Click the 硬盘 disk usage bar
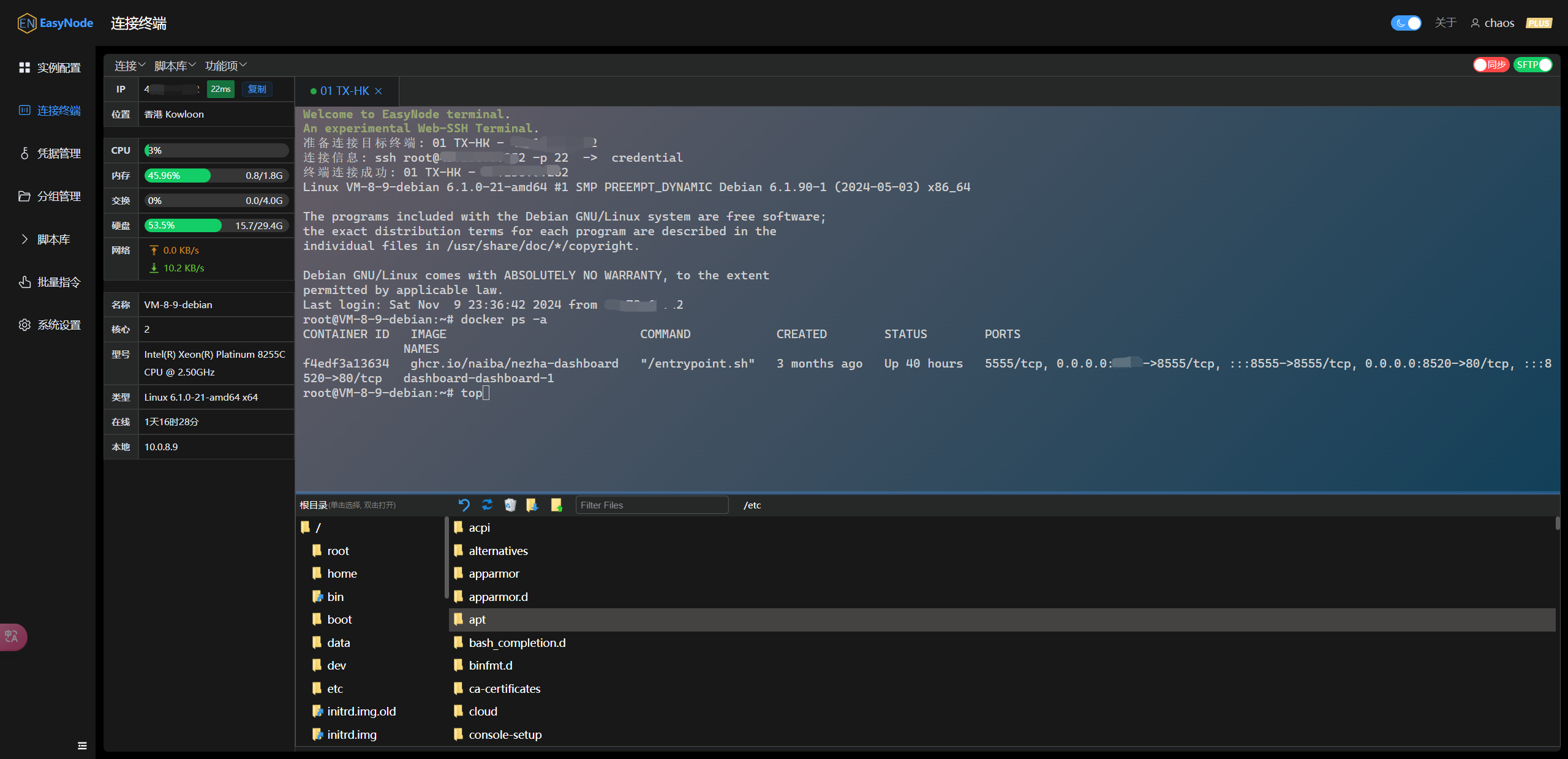Screen dimensions: 1568x759 click(216, 225)
